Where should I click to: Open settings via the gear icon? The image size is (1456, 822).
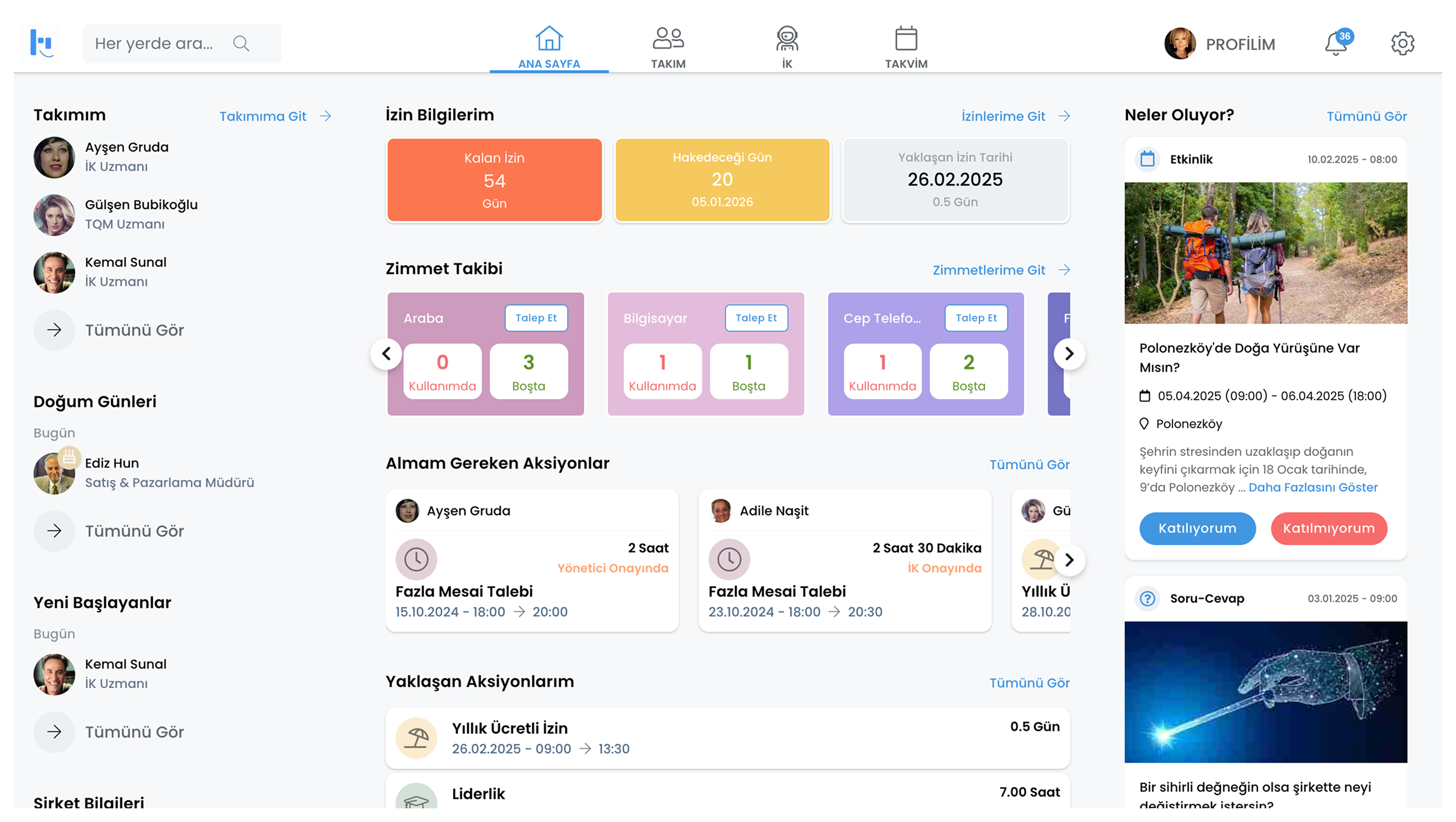1402,44
